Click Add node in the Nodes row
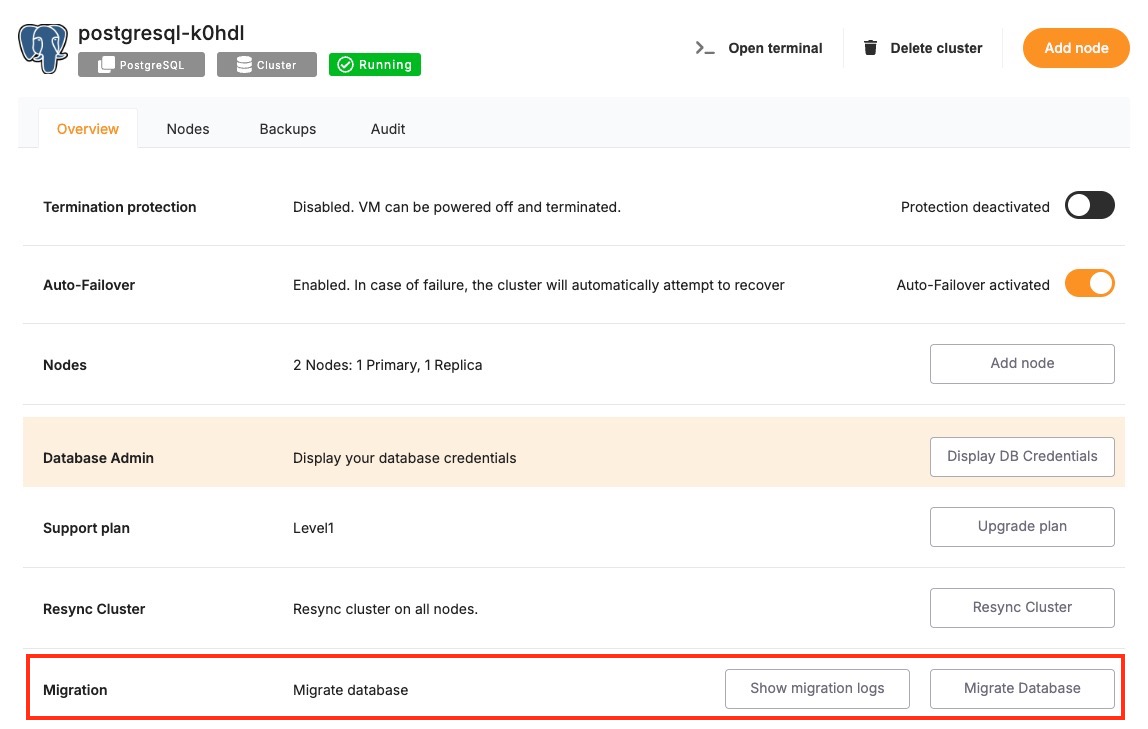Viewport: 1148px width, 729px height. (x=1022, y=364)
